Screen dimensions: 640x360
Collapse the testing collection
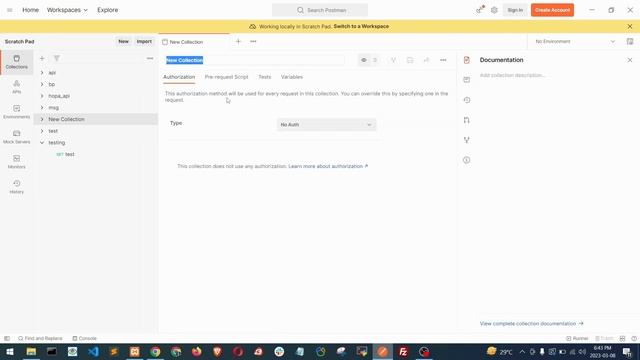(x=42, y=142)
